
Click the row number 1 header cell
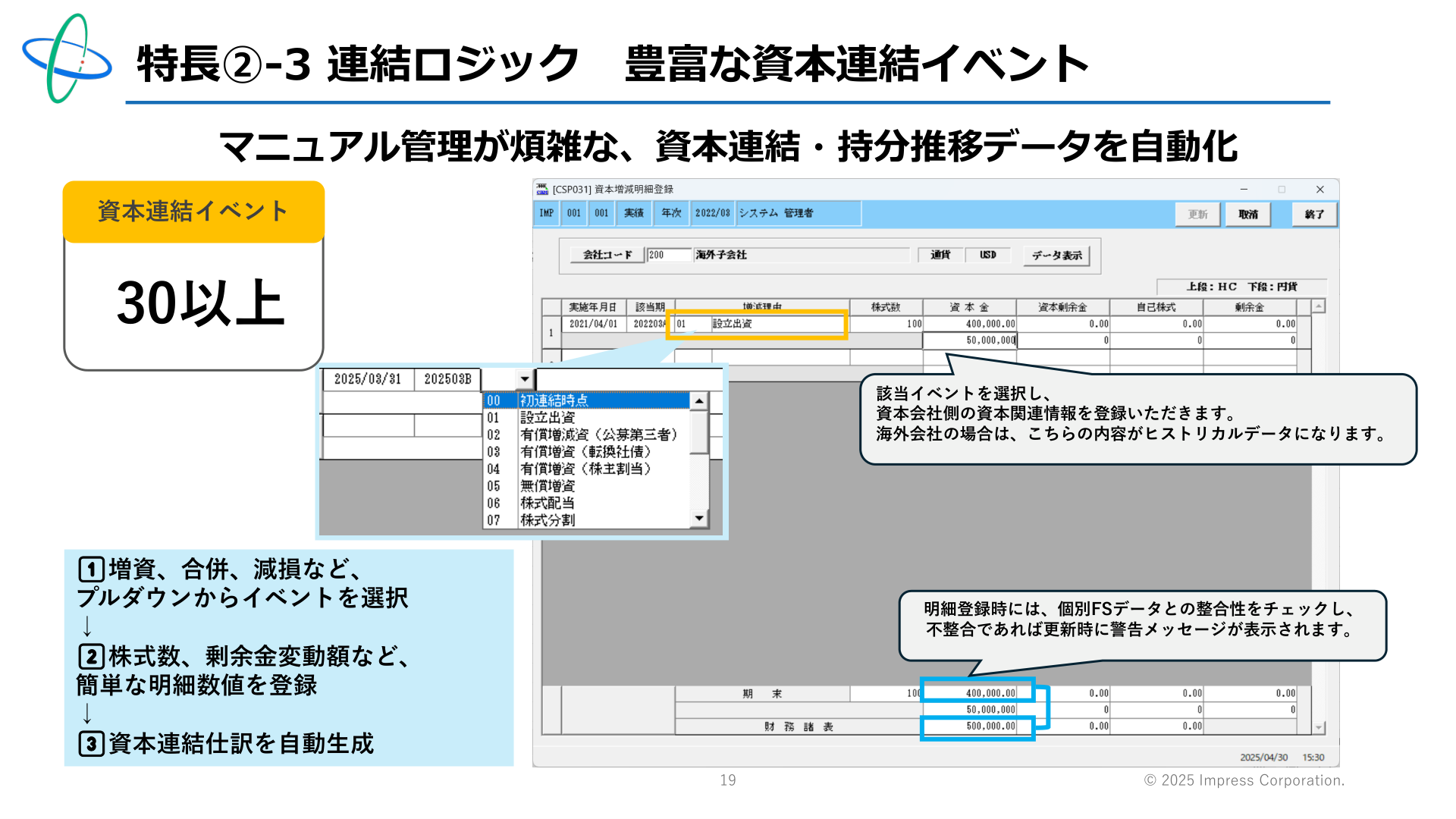(x=551, y=332)
